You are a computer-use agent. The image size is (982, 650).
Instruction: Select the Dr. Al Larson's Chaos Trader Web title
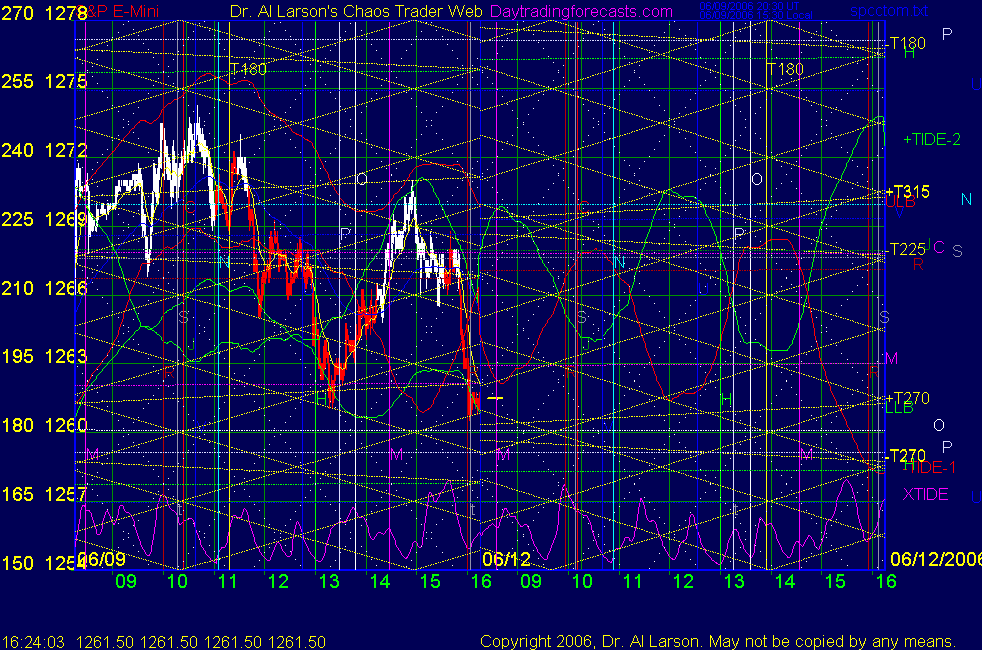click(x=356, y=11)
